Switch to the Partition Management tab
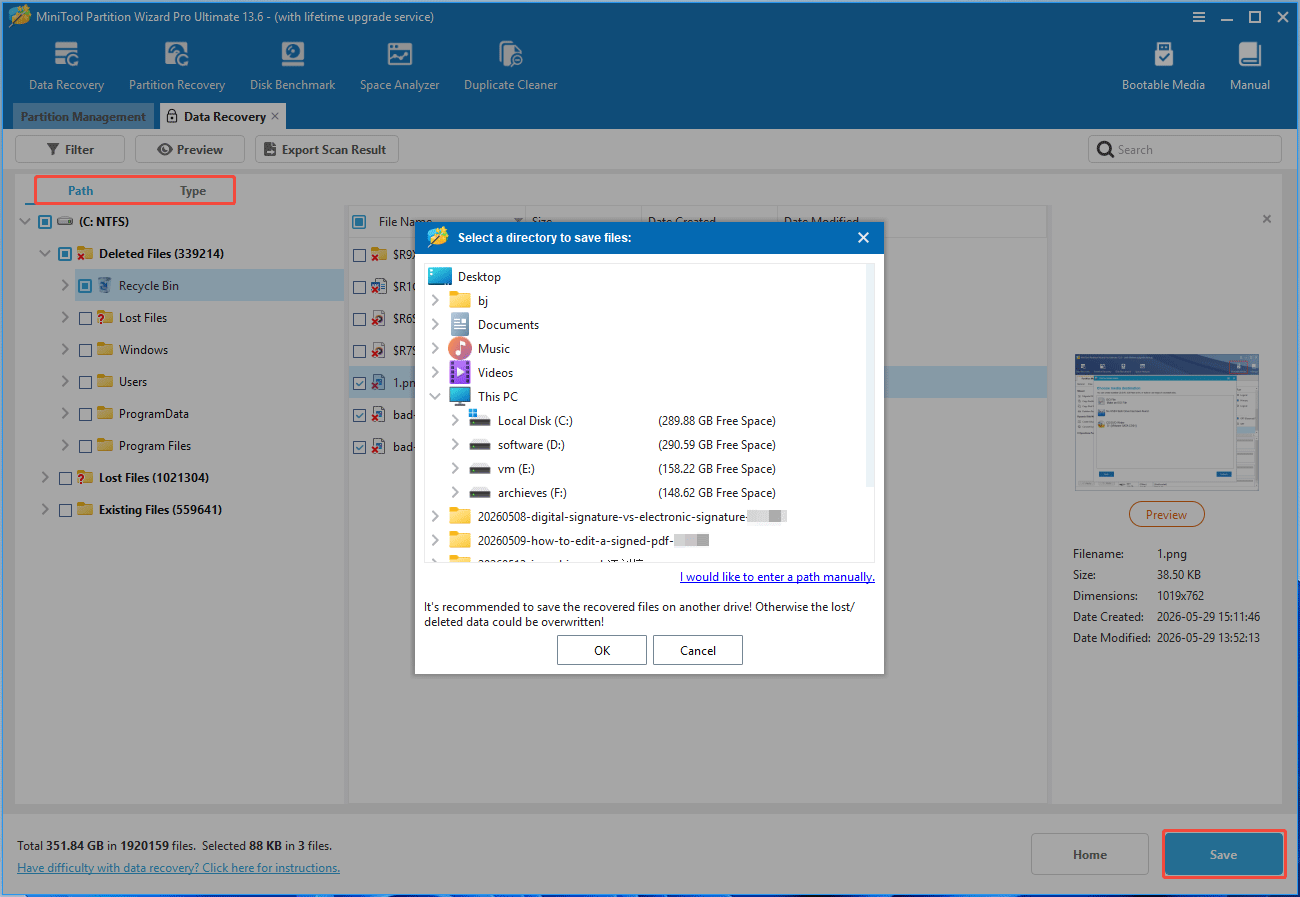 coord(83,117)
